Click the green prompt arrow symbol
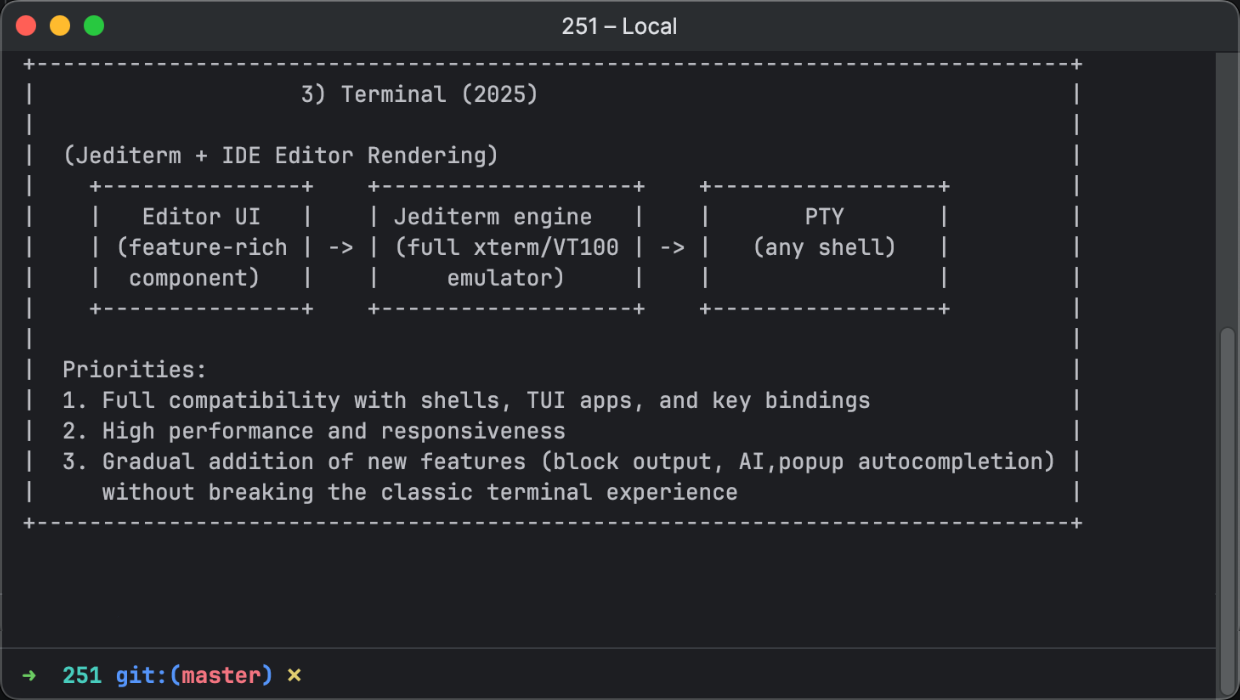The width and height of the screenshot is (1240, 700). [x=29, y=676]
